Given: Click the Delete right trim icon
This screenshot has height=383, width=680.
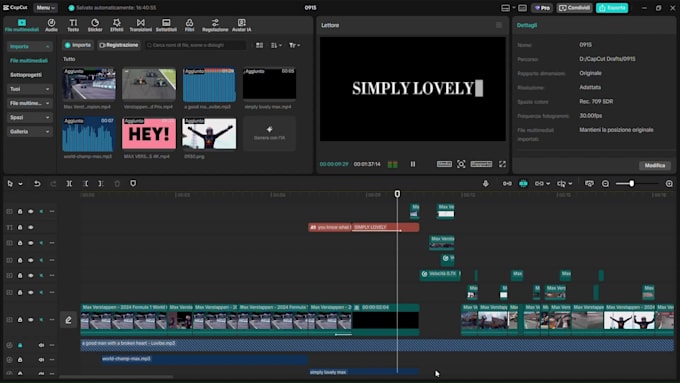Looking at the screenshot, I should [101, 183].
